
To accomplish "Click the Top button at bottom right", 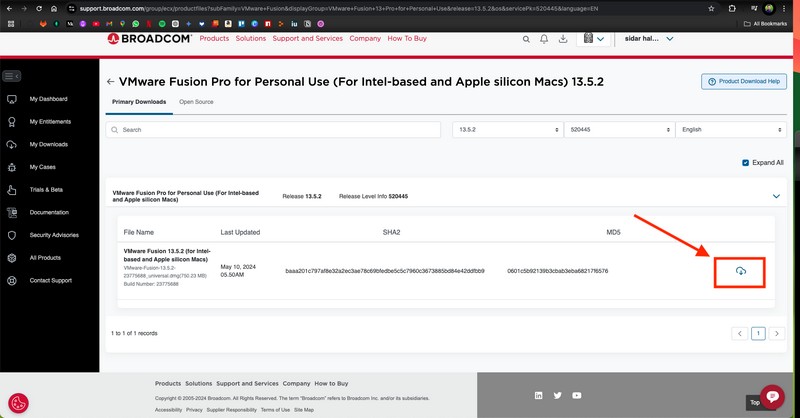I will click(x=754, y=403).
